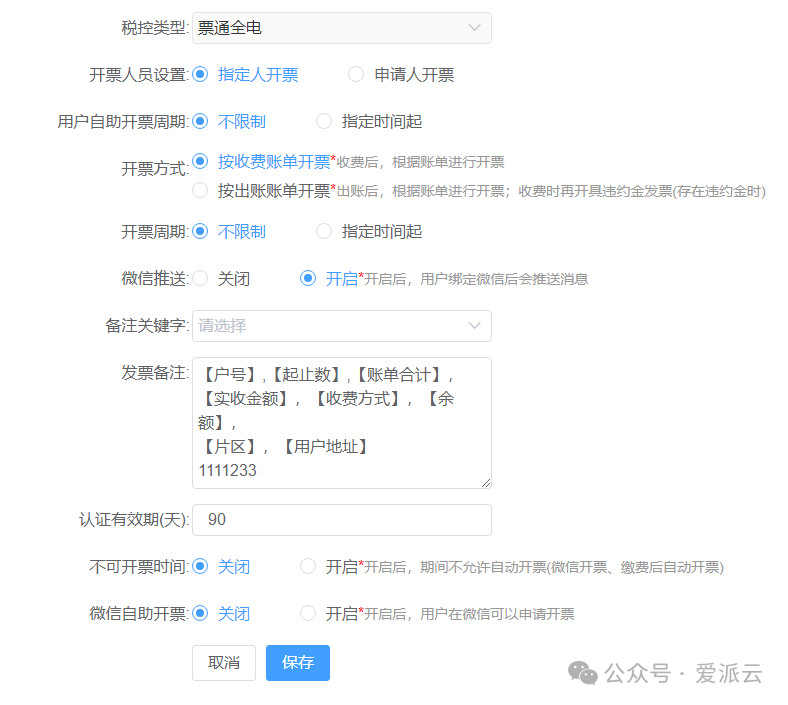Viewport: 788px width, 705px height.
Task: Click hint text 开启后，用户绑定微信后会推送消息
Action: [x=476, y=279]
